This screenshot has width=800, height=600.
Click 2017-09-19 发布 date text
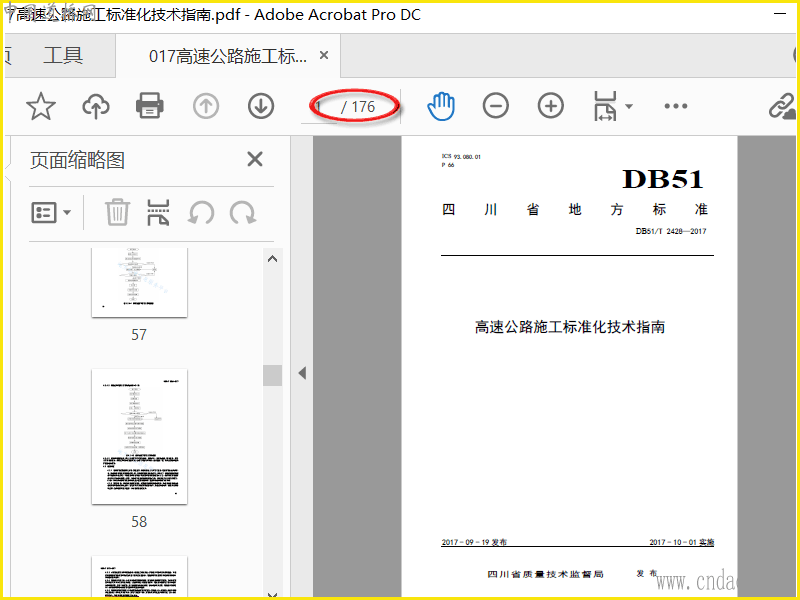coord(474,542)
